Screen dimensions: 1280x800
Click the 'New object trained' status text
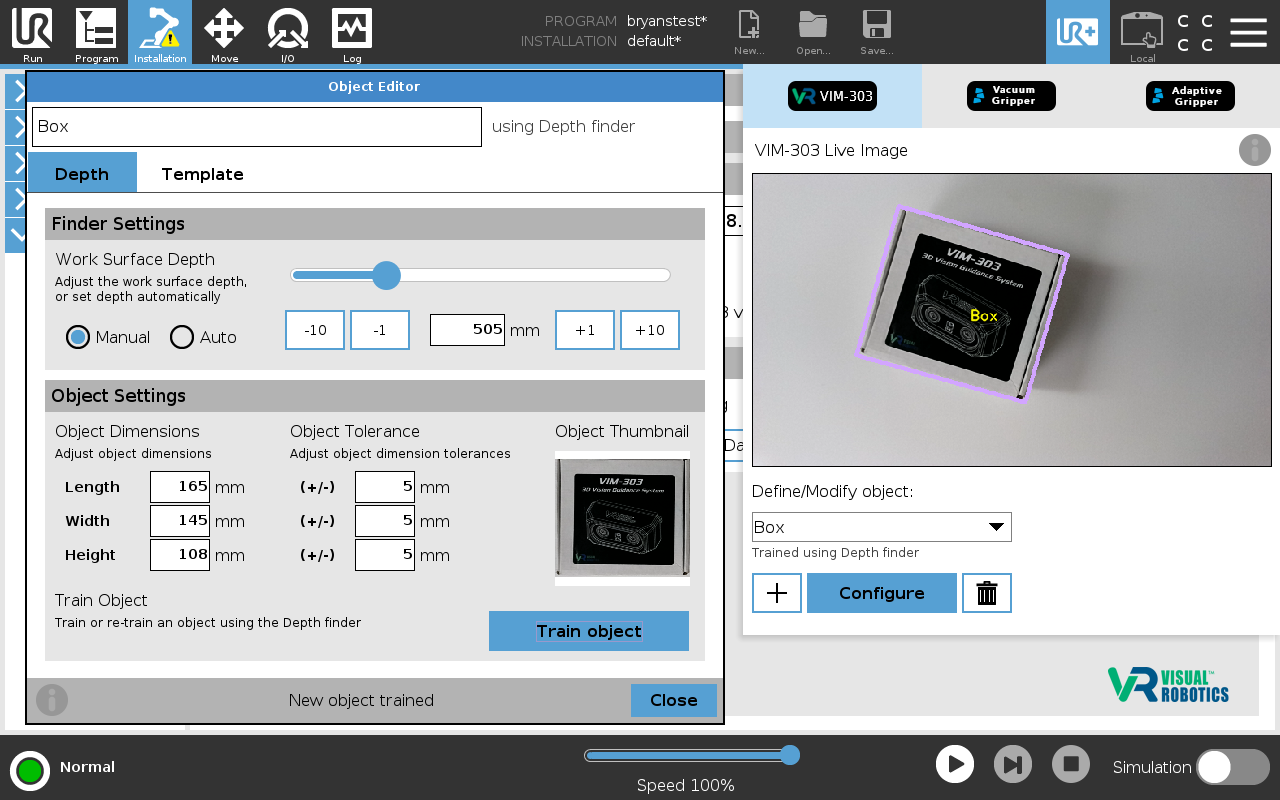point(361,700)
